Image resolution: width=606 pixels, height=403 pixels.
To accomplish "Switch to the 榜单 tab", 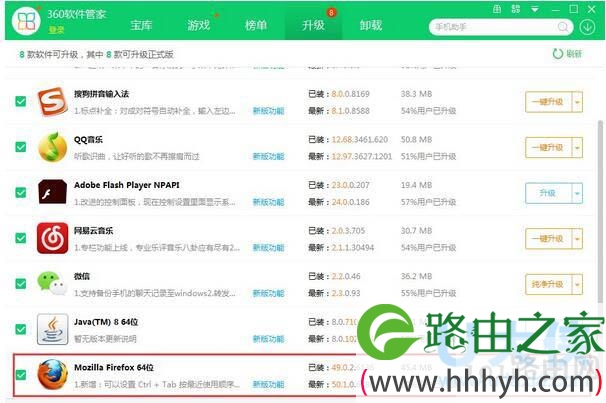I will 256,26.
